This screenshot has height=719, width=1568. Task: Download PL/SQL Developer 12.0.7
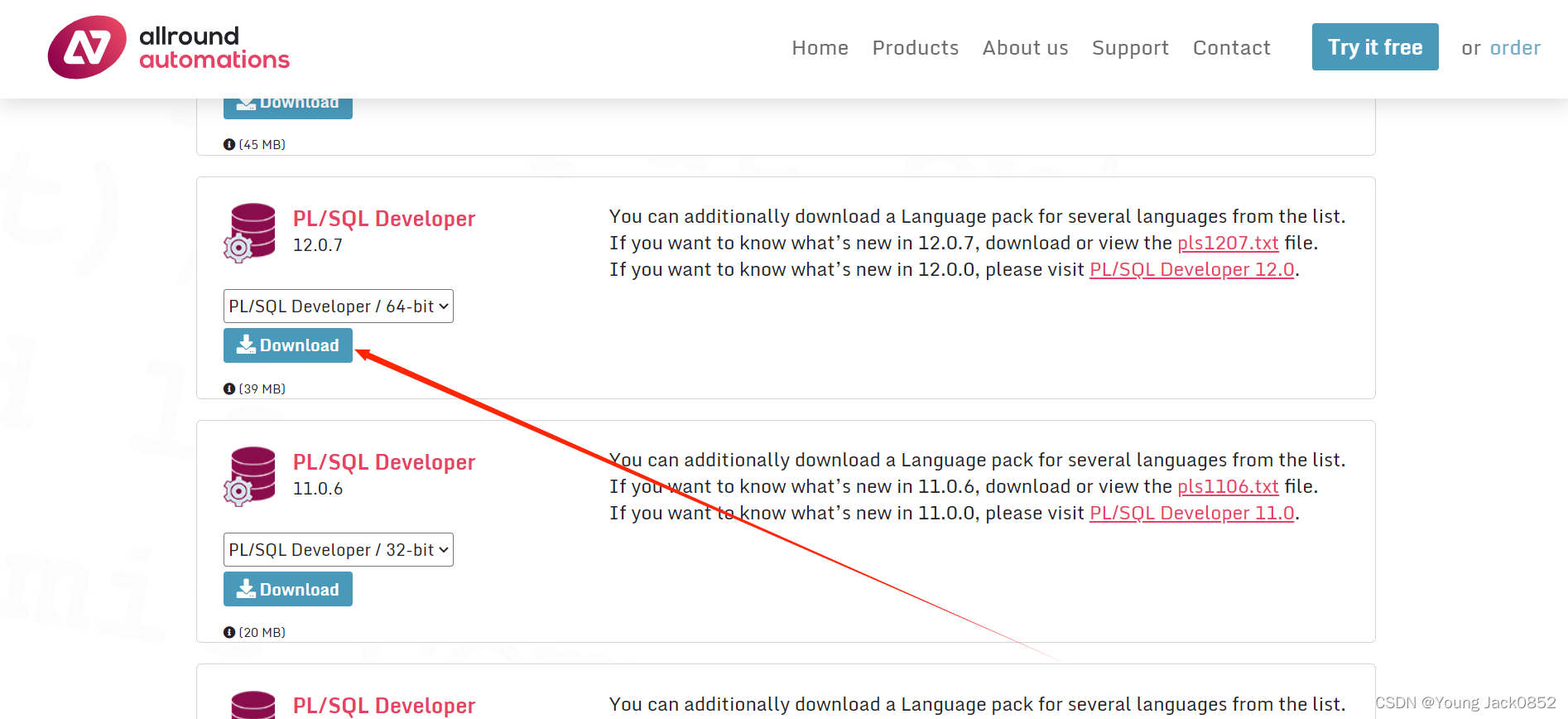[x=288, y=345]
